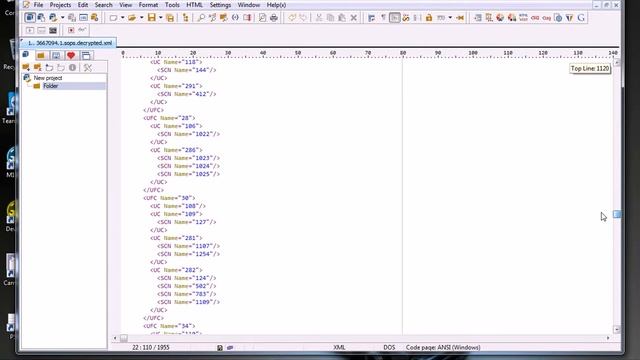
Task: Toggle the pressed word wrap button
Action: tap(394, 18)
